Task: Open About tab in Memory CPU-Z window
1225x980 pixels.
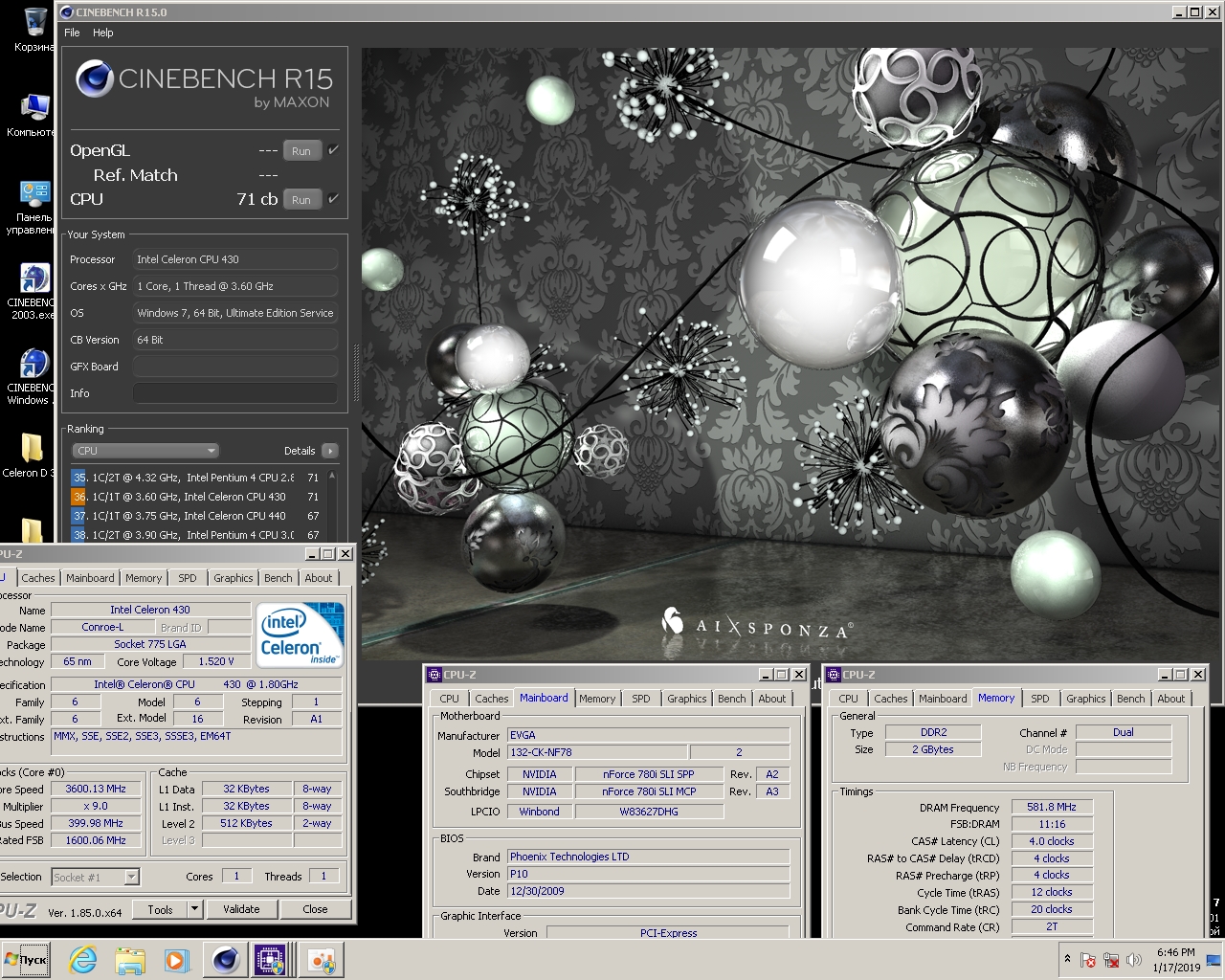Action: pos(1171,699)
